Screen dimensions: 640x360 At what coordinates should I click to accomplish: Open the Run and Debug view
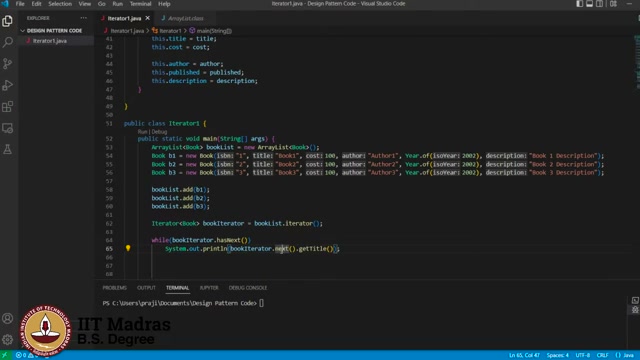tap(7, 85)
